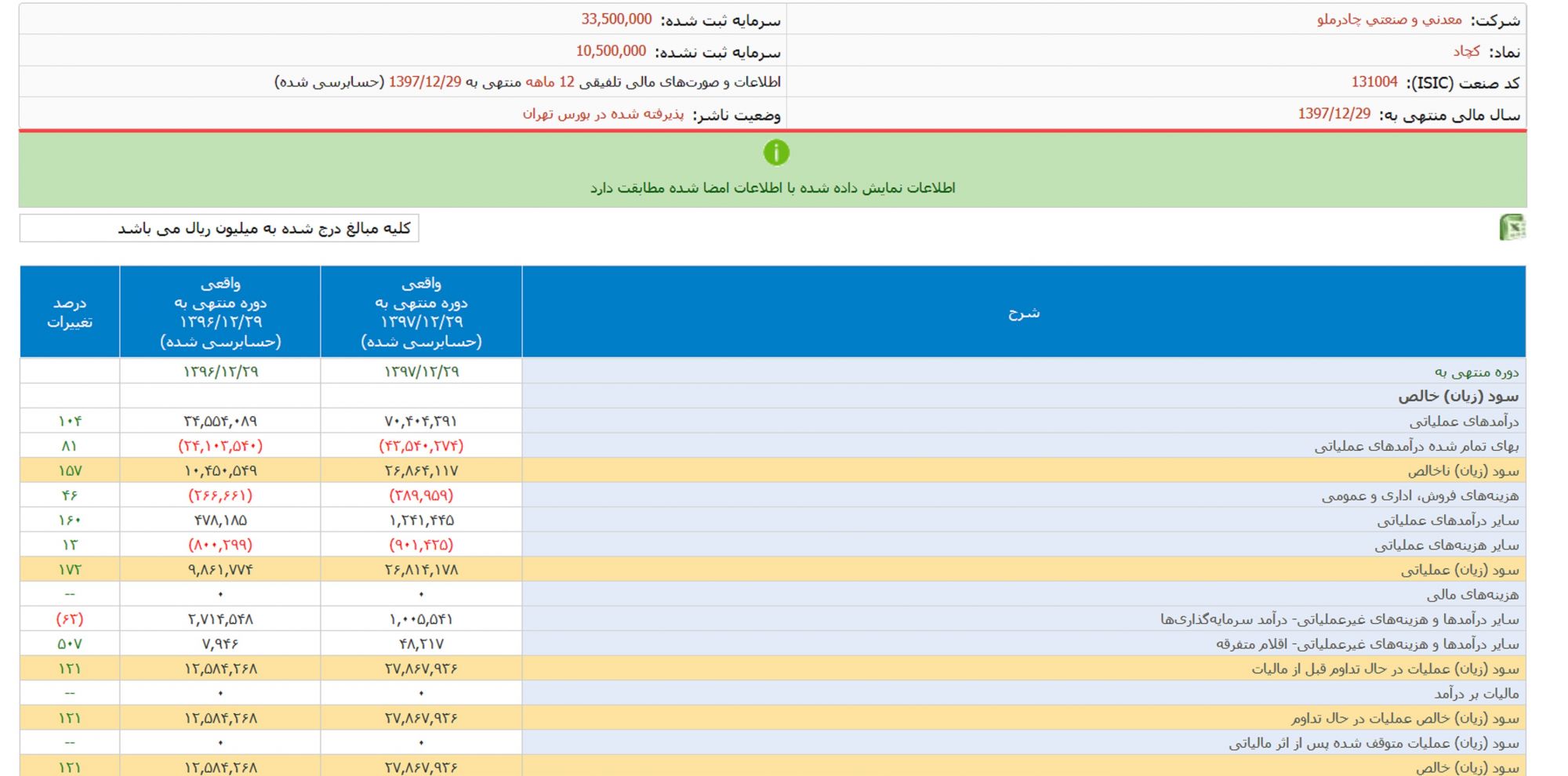Viewport: 1568px width, 776px height.
Task: Select the 'درآمدهای عملیاتی' row label
Action: tap(1464, 421)
